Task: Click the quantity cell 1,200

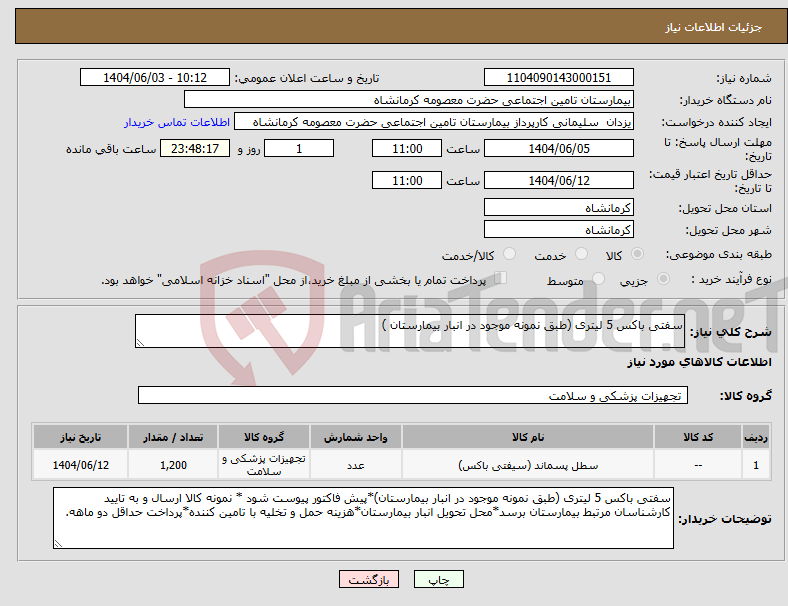Action: click(173, 465)
